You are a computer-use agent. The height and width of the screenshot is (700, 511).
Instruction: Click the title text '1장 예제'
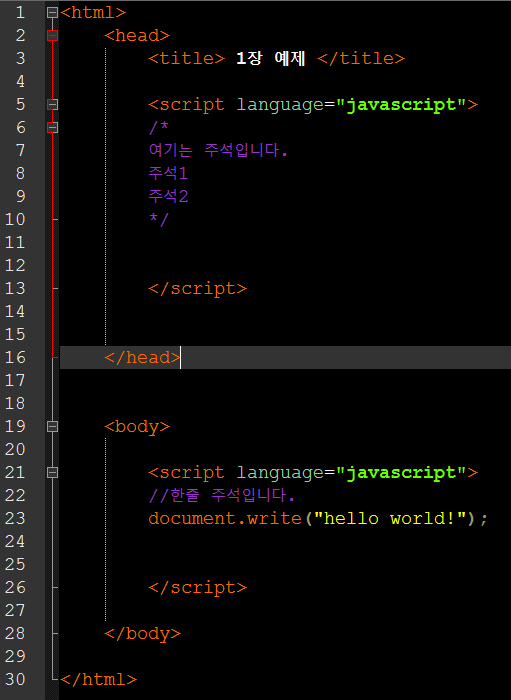tap(271, 58)
